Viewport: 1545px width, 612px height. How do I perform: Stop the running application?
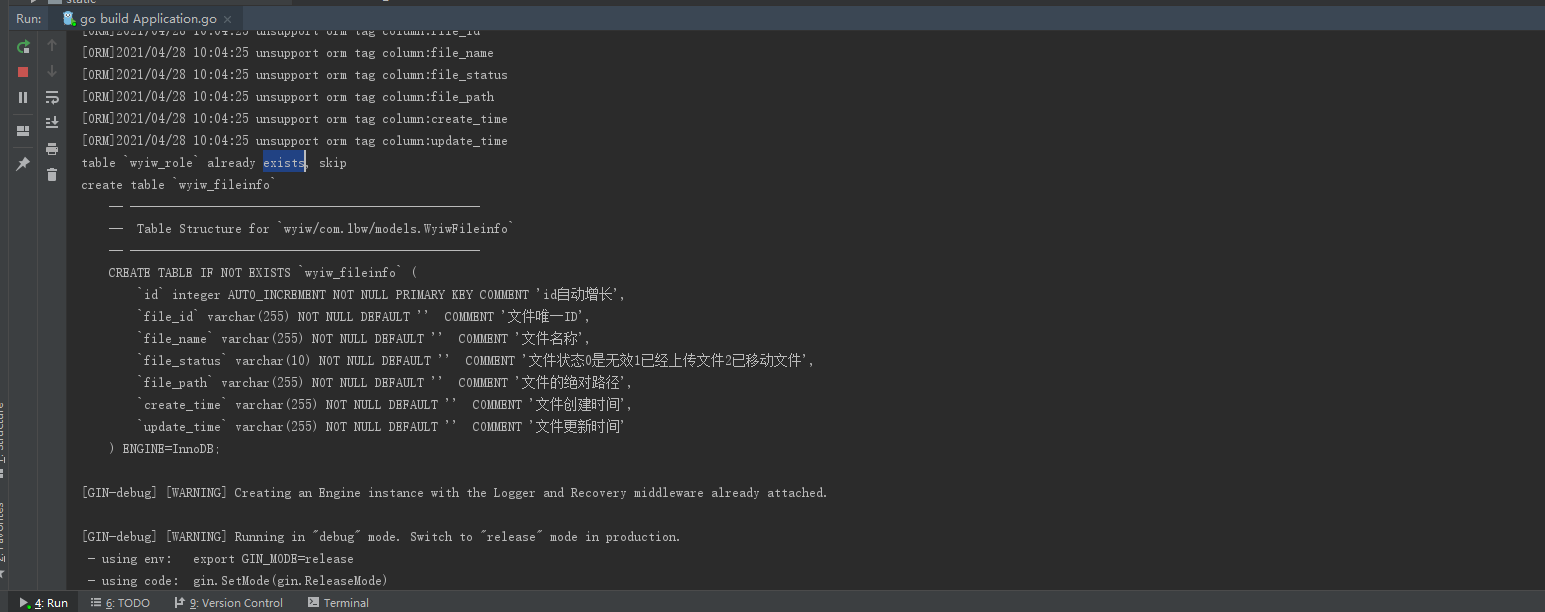coord(22,72)
